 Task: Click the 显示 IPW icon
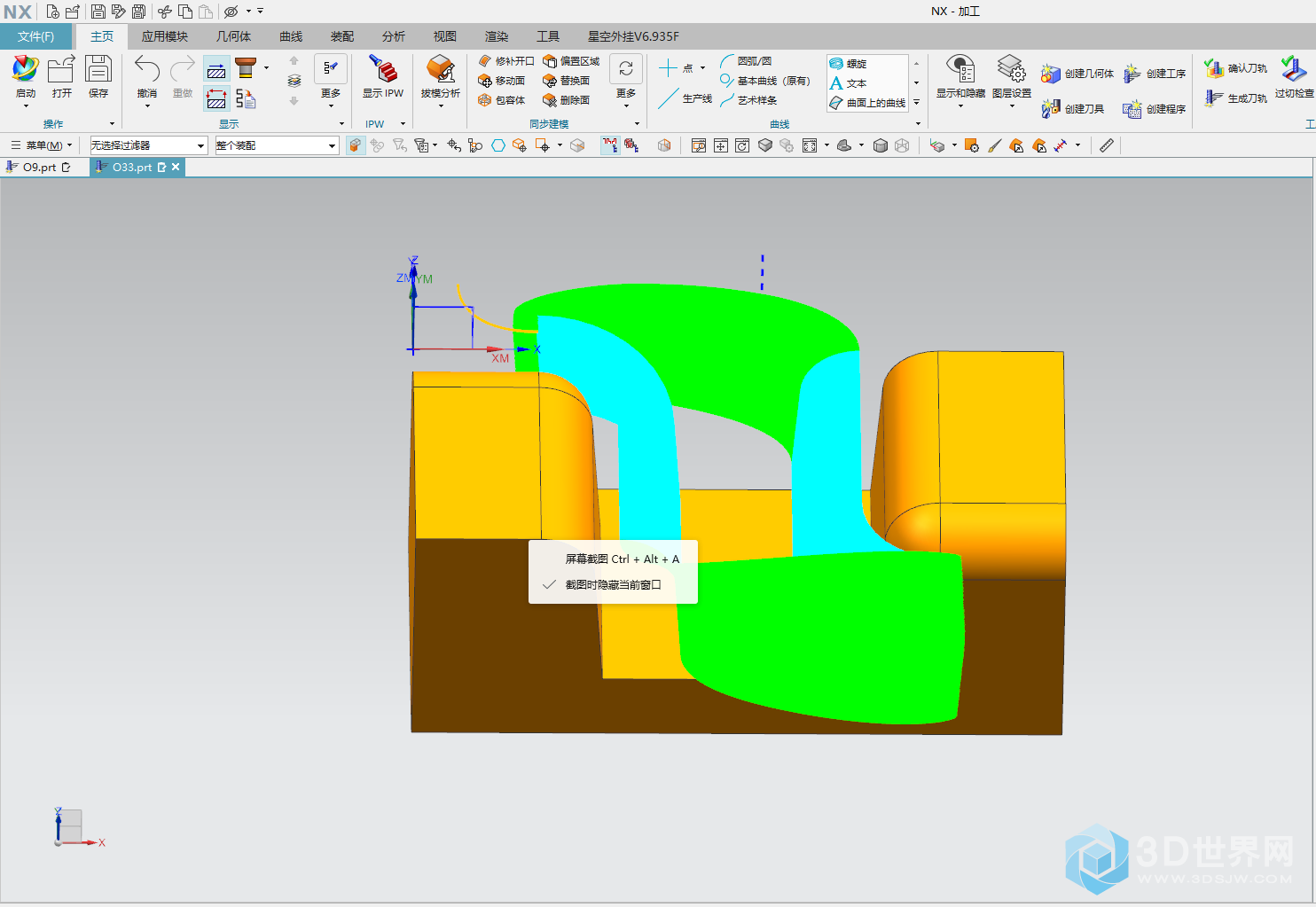pyautogui.click(x=383, y=69)
